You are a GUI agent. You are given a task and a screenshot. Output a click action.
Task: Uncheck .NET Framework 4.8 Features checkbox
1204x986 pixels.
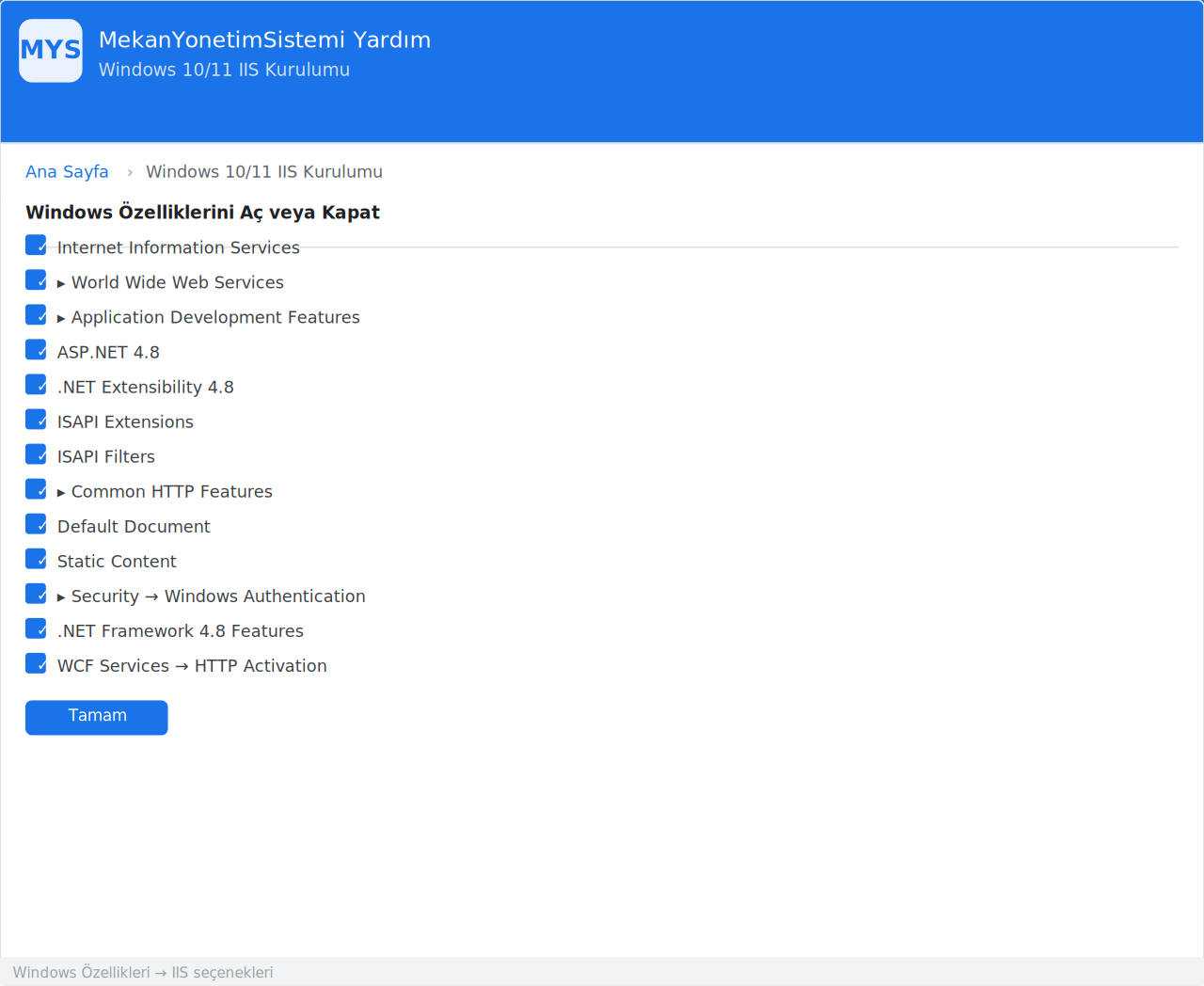[x=36, y=628]
